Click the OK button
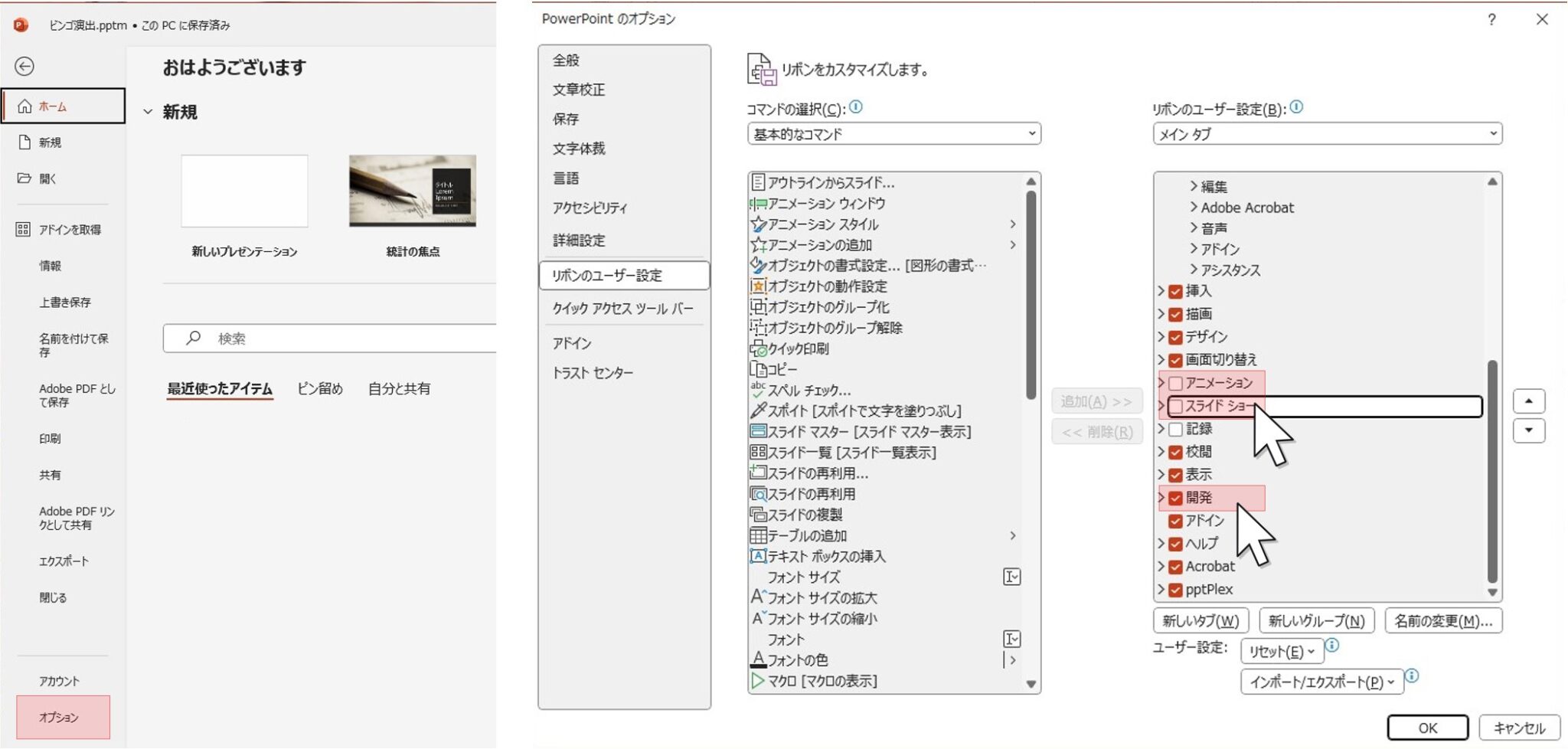This screenshot has width=1568, height=749. tap(1427, 728)
